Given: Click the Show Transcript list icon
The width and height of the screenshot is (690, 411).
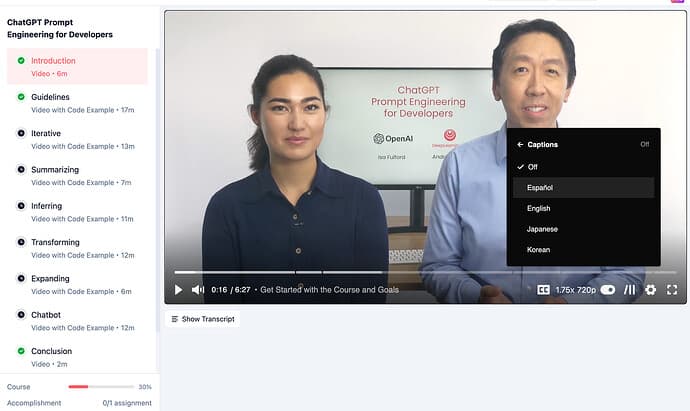Looking at the screenshot, I should [x=175, y=319].
